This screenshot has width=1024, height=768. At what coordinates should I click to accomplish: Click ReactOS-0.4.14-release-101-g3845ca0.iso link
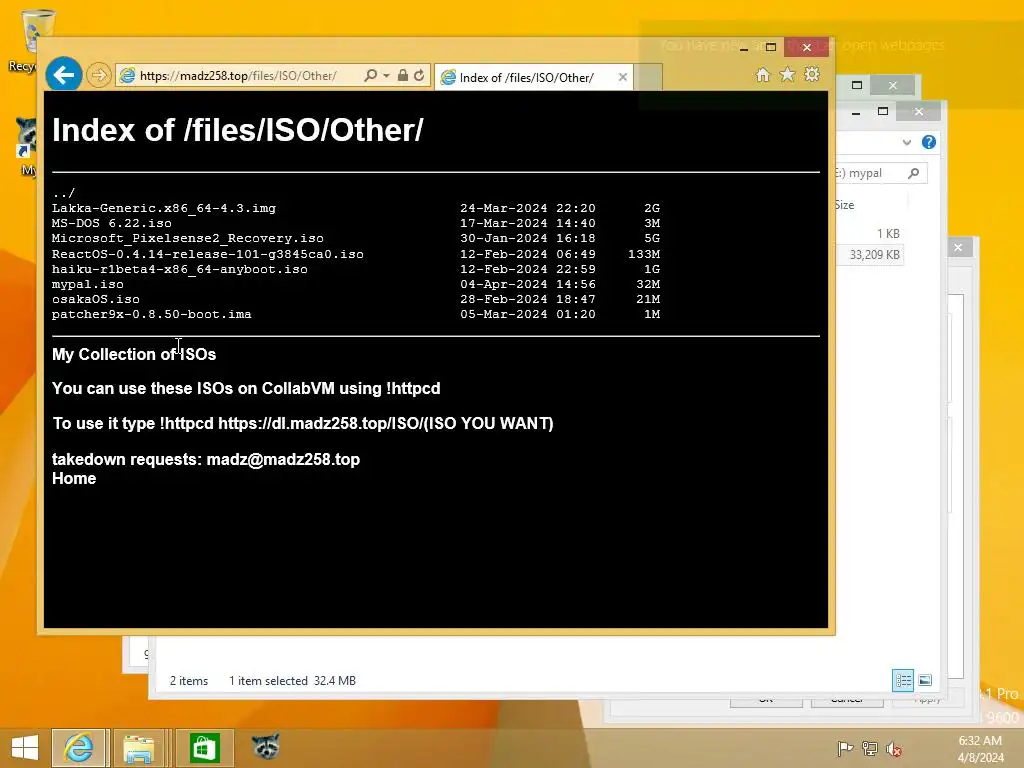(x=208, y=254)
